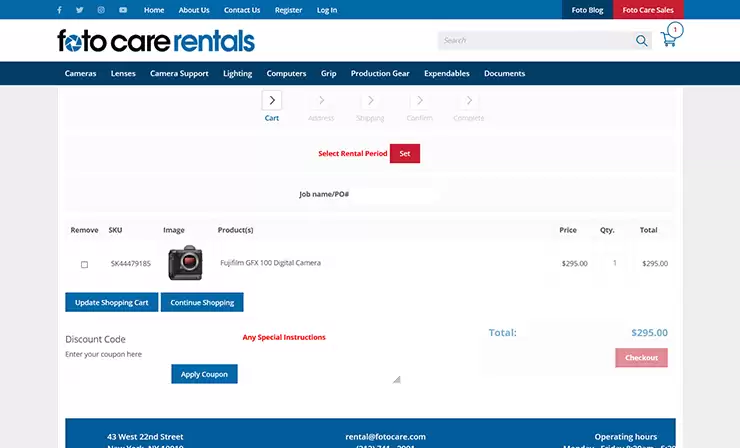Click the Cart step chevron icon
The width and height of the screenshot is (740, 448).
pos(272,100)
